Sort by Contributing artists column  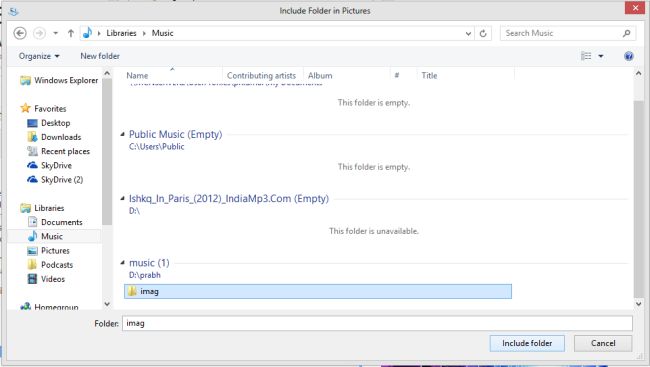pyautogui.click(x=262, y=75)
